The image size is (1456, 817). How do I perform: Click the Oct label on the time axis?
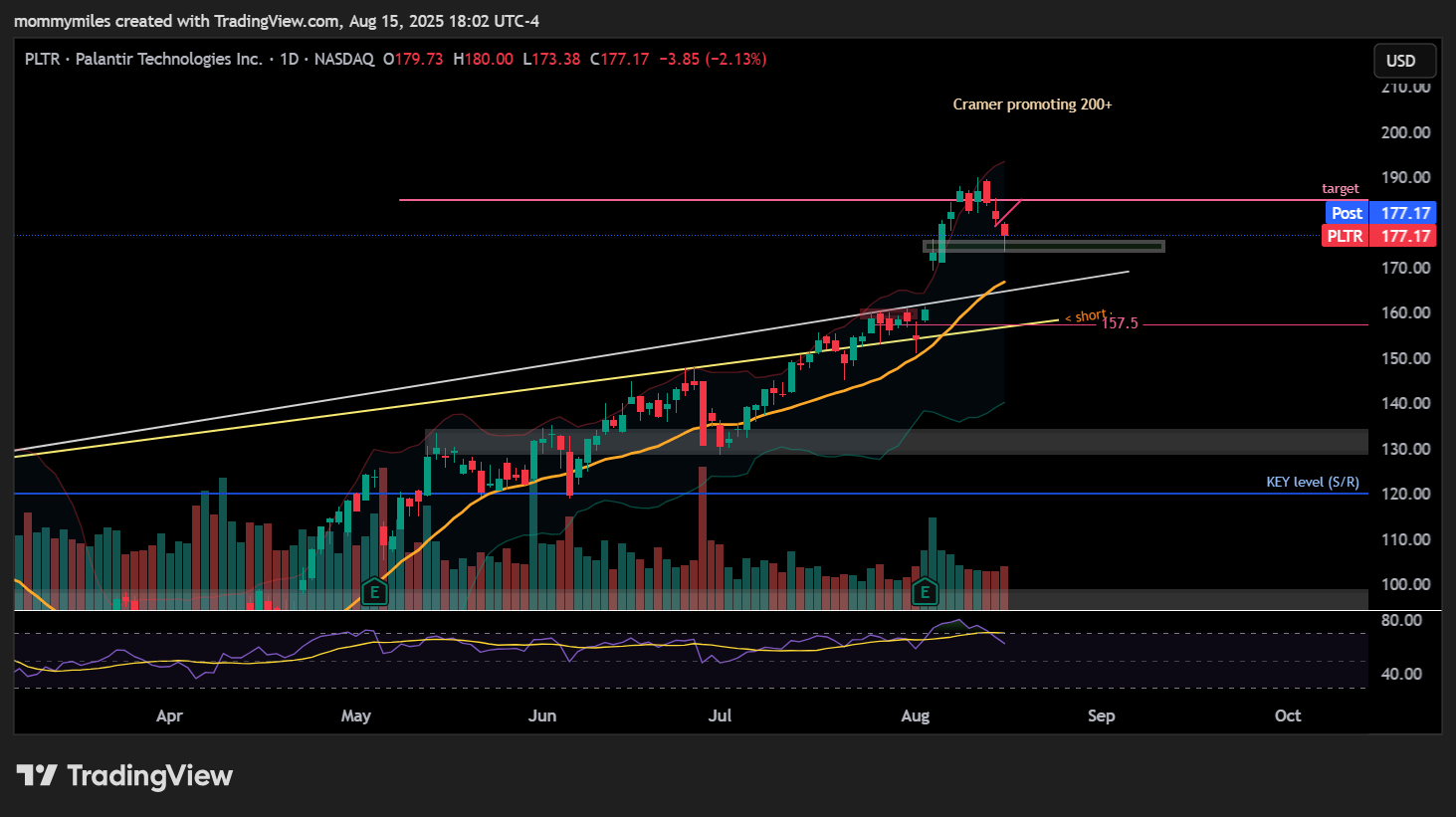point(1288,715)
